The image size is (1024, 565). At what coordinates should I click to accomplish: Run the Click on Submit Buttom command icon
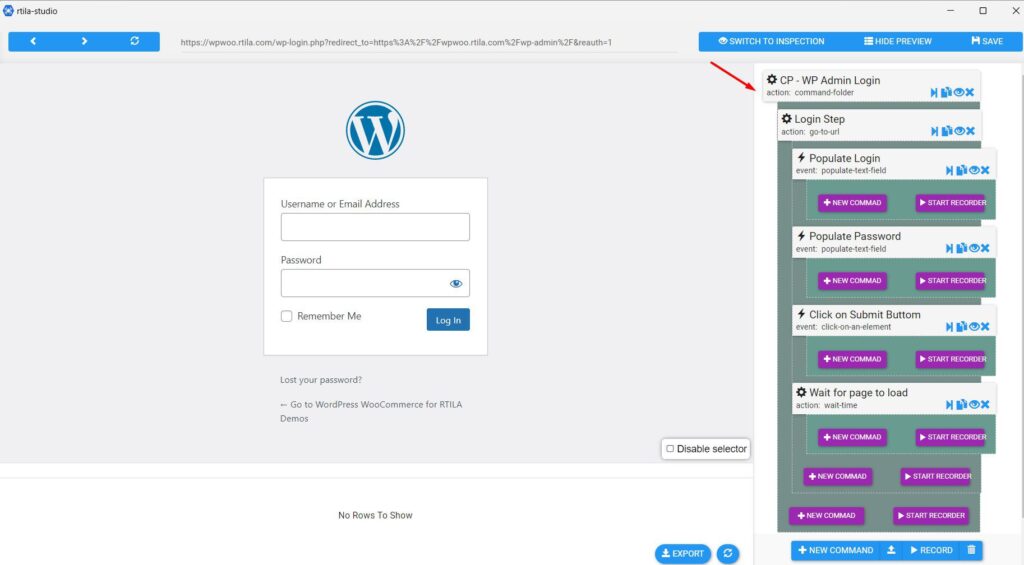950,327
